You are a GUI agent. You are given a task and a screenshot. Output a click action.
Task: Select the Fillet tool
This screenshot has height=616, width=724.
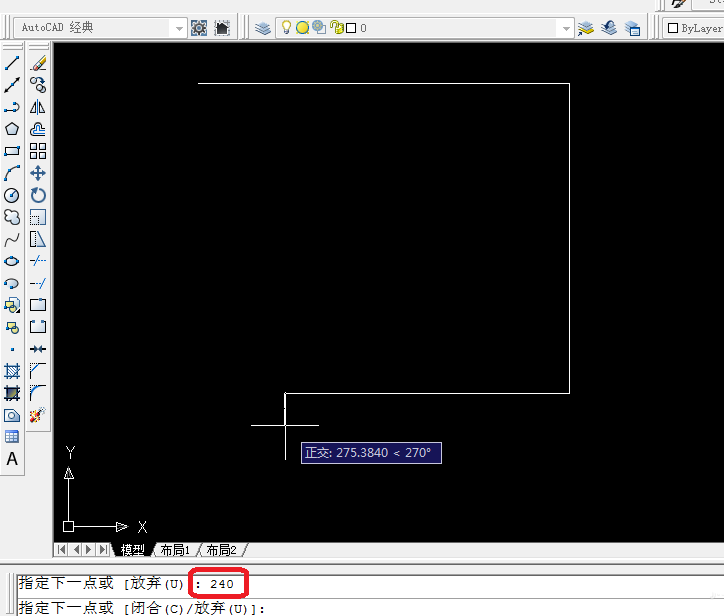(x=38, y=393)
